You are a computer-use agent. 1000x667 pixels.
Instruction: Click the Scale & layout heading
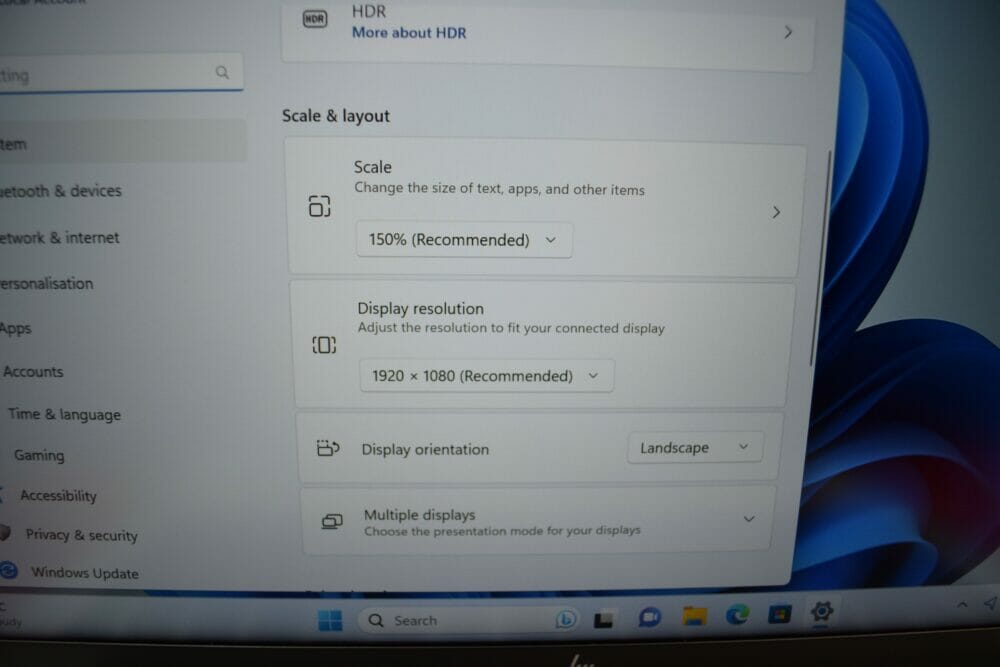tap(335, 116)
